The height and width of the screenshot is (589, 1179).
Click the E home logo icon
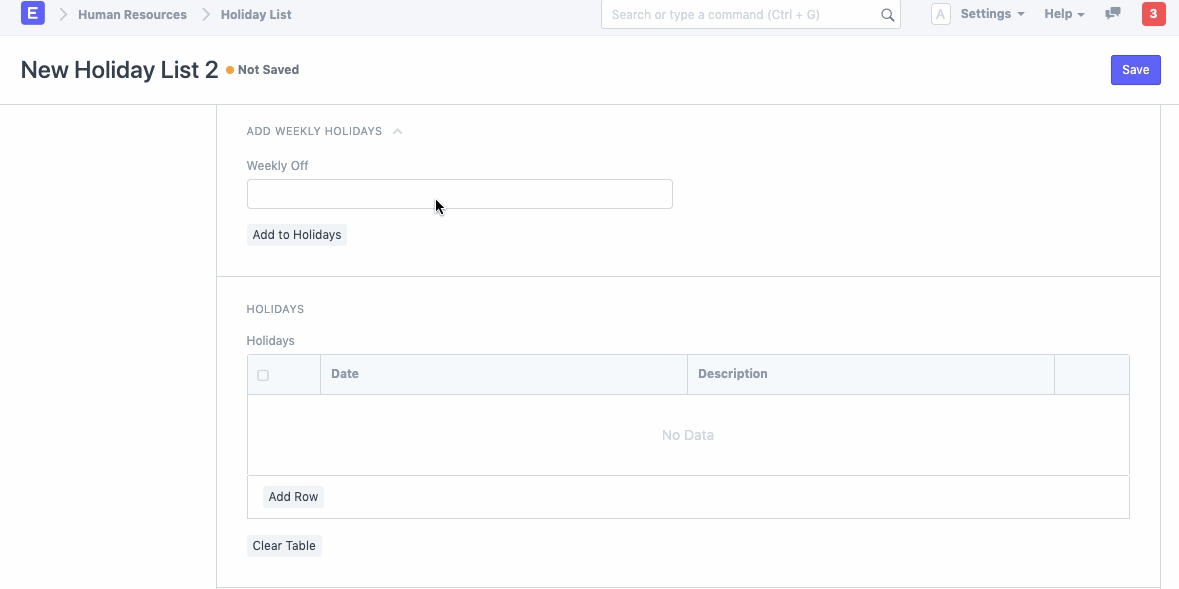tap(33, 14)
